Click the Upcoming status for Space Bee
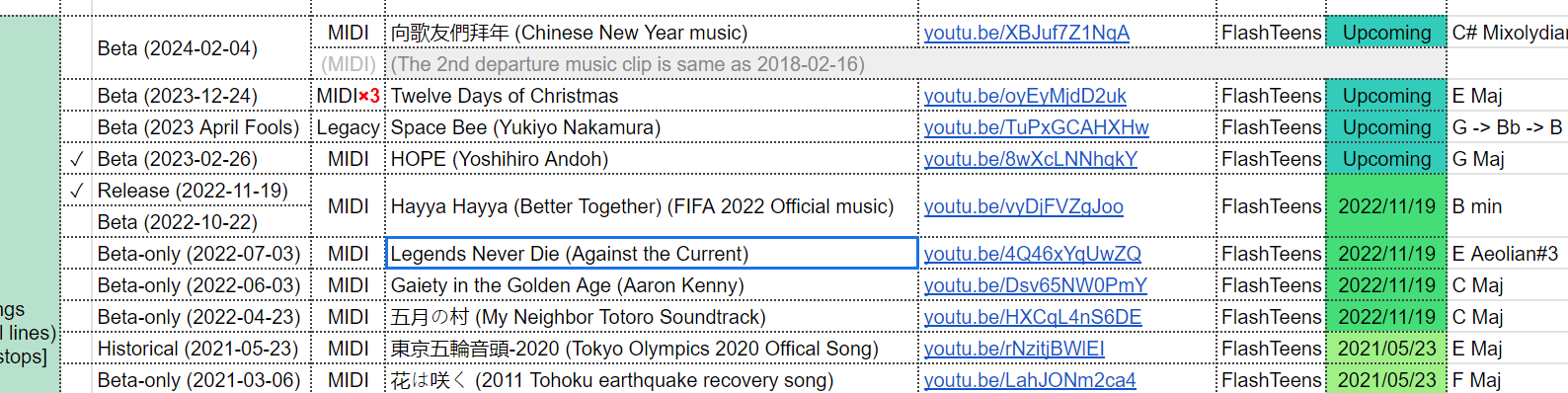Screen dimensions: 1568x393 tap(1386, 127)
